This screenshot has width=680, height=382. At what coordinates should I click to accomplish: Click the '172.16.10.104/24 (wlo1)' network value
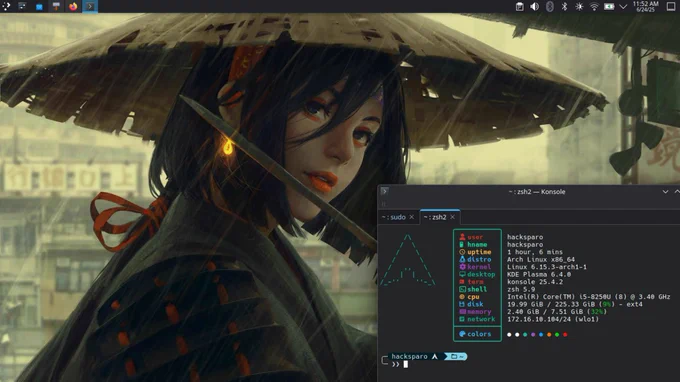coord(553,319)
